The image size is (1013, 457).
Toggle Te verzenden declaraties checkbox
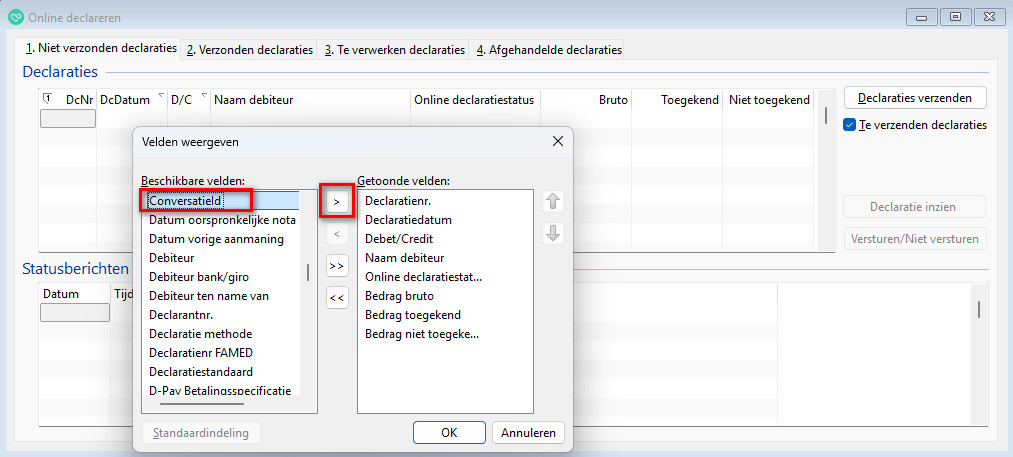850,125
